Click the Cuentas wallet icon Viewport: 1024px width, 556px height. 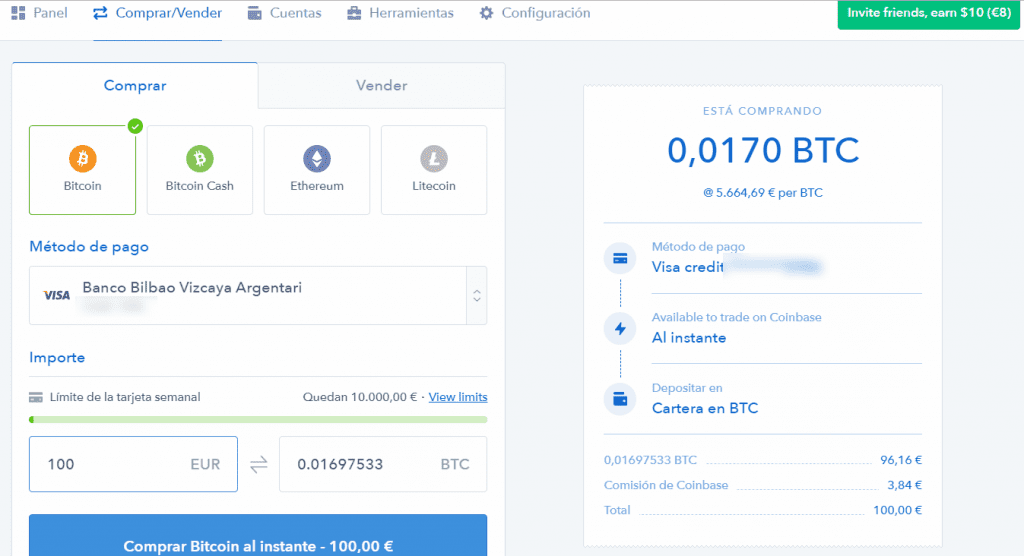coord(254,13)
